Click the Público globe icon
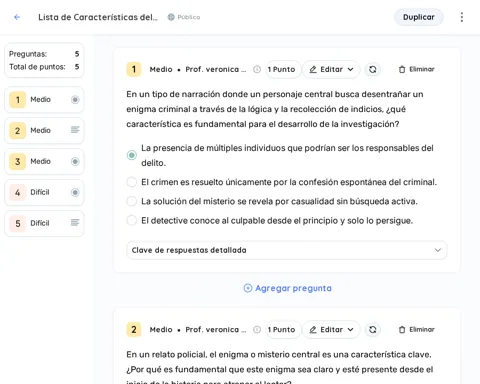480x384 pixels. click(x=171, y=17)
